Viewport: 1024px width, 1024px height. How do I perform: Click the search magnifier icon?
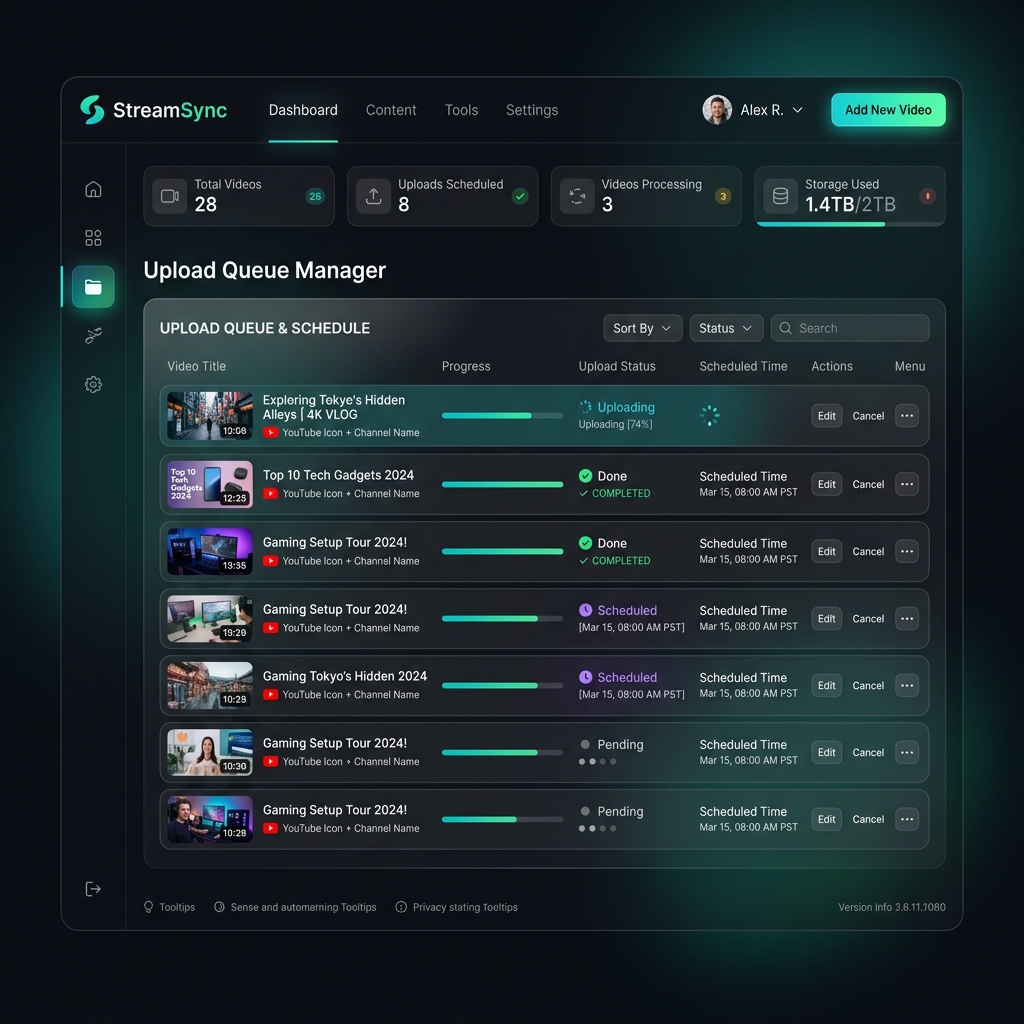tap(786, 328)
